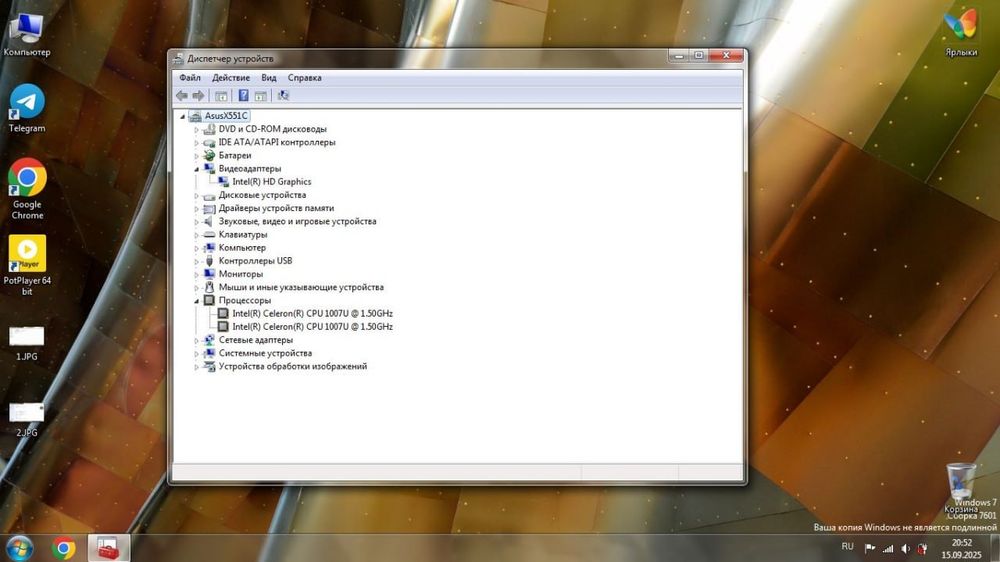The height and width of the screenshot is (562, 1000).
Task: Click the Видеоадаптеры display icon
Action: [209, 168]
